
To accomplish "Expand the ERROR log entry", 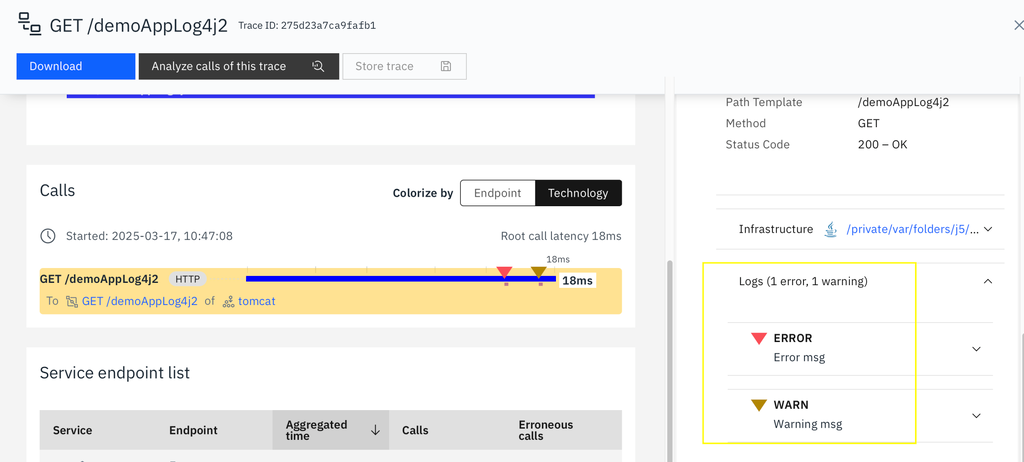I will pyautogui.click(x=976, y=349).
